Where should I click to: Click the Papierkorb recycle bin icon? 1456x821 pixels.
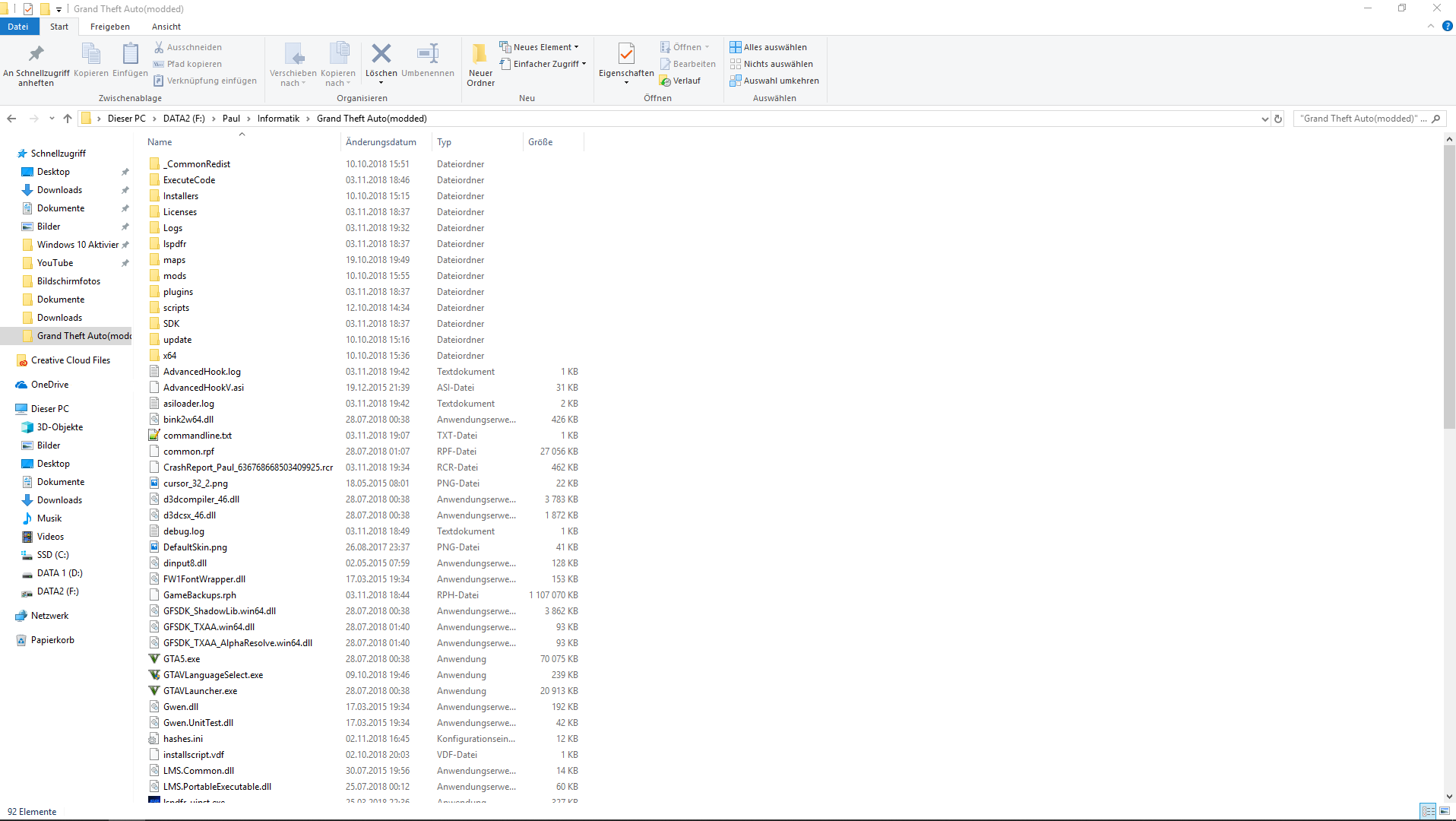[x=22, y=640]
